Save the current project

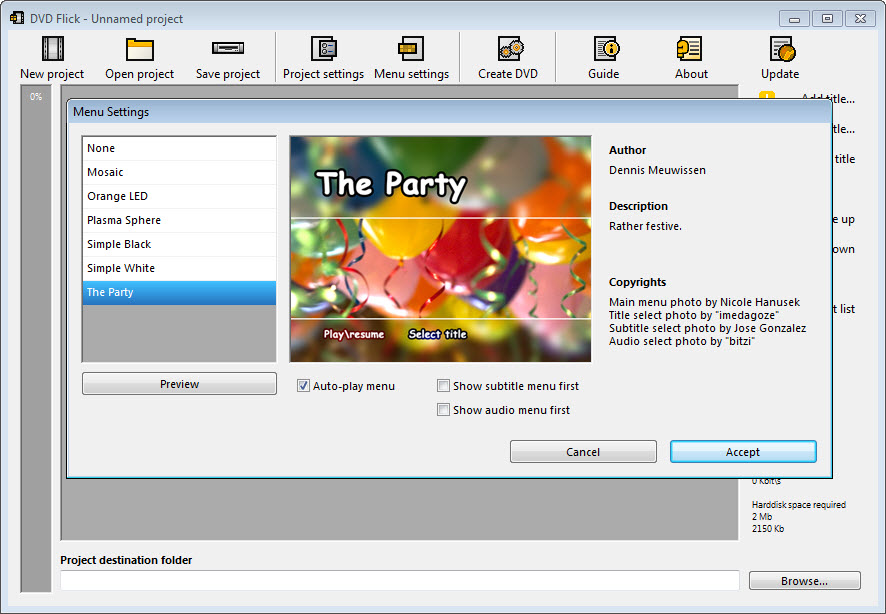click(227, 55)
